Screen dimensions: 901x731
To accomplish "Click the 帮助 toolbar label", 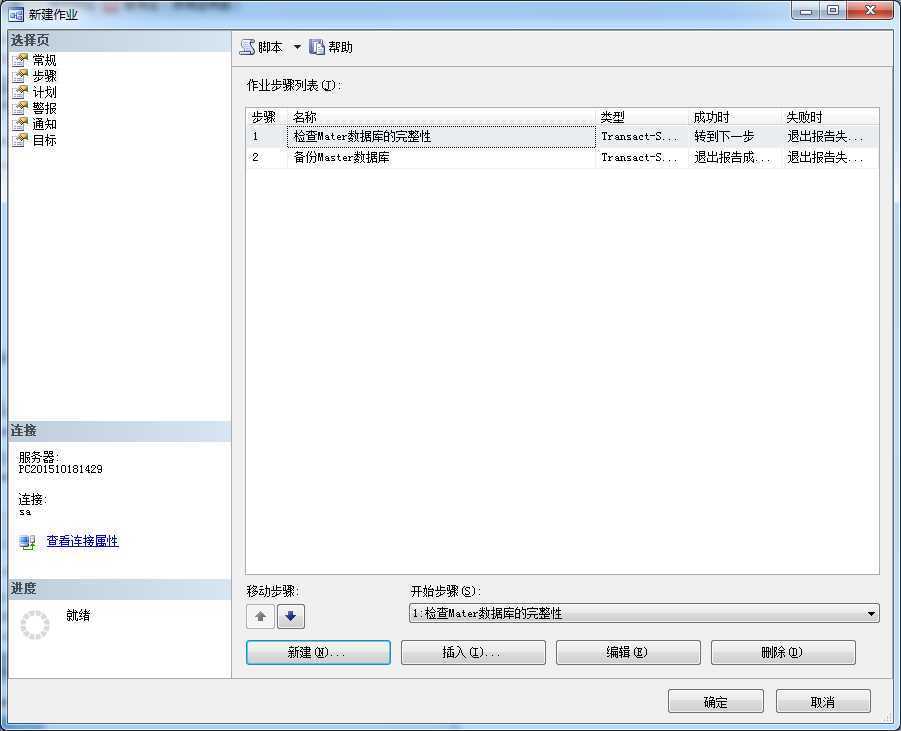I will pos(340,47).
